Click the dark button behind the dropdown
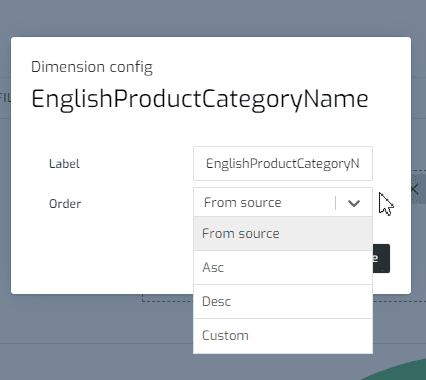The image size is (426, 380). [x=381, y=258]
